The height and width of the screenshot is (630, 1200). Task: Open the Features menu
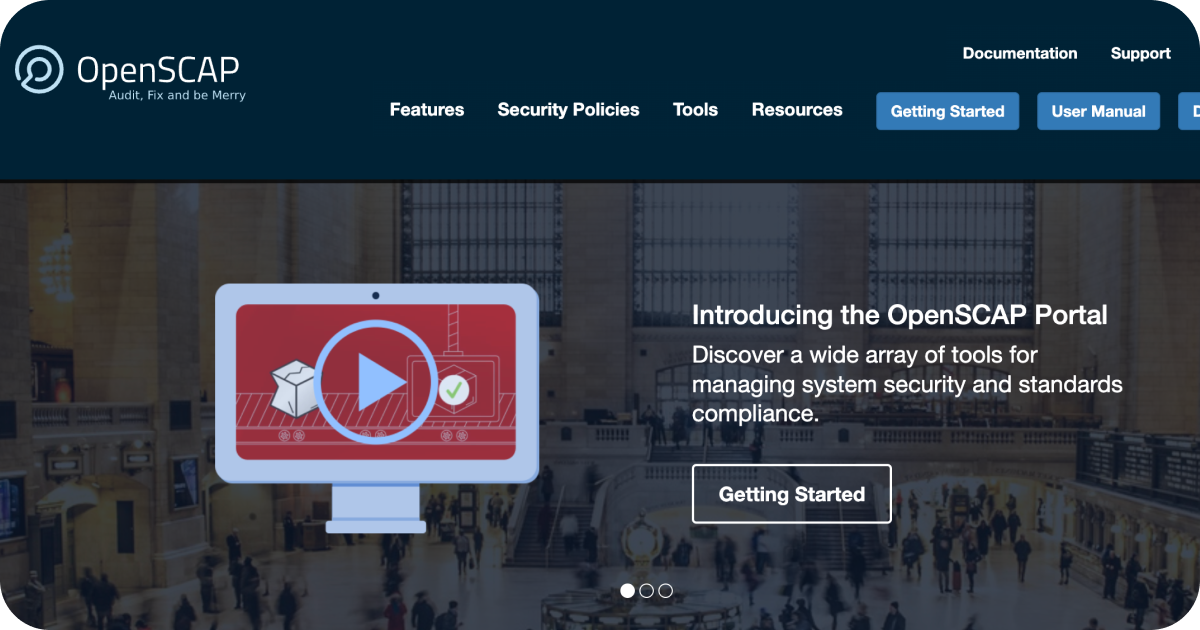(427, 110)
